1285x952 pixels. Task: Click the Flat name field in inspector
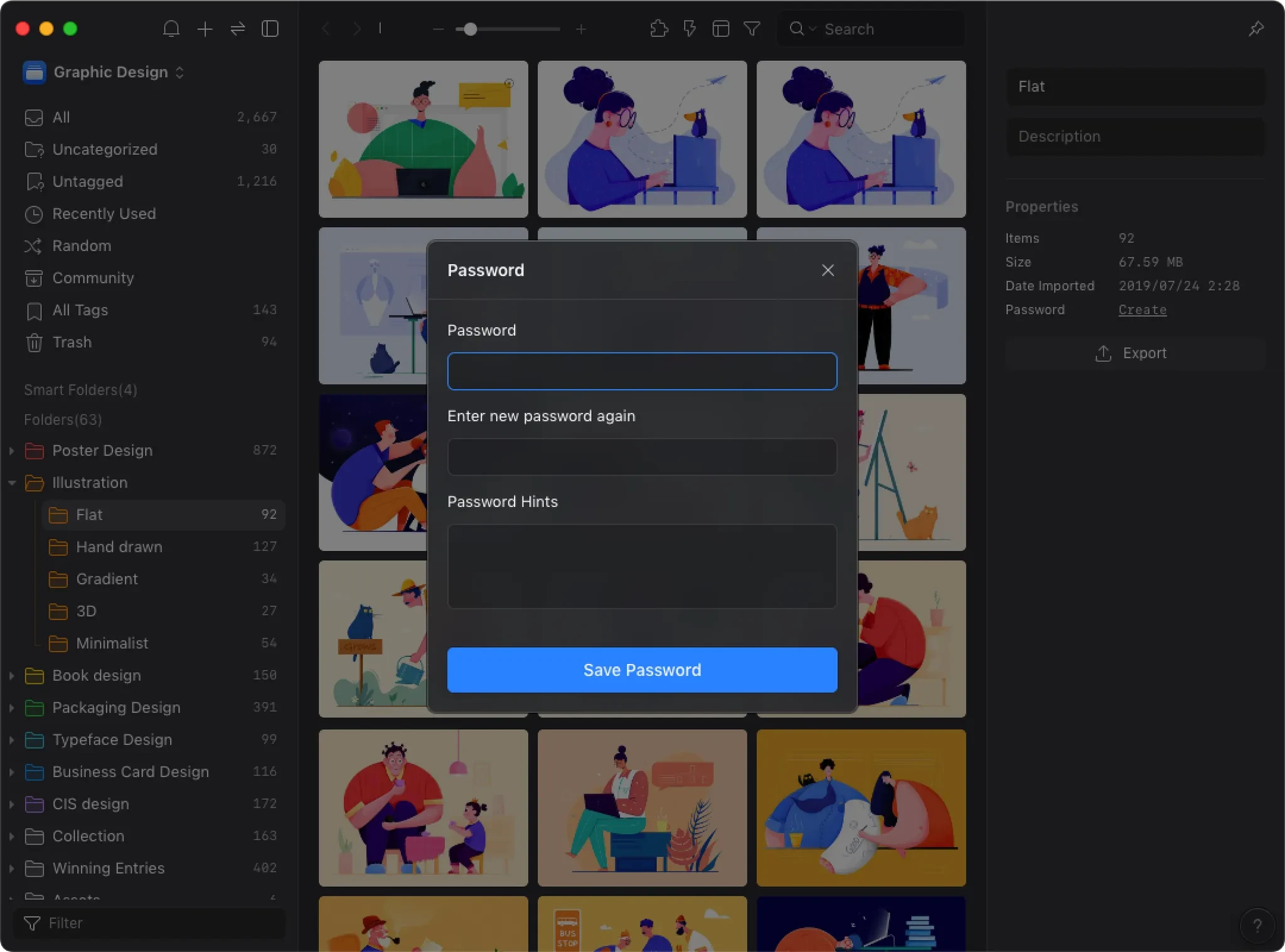[1135, 87]
